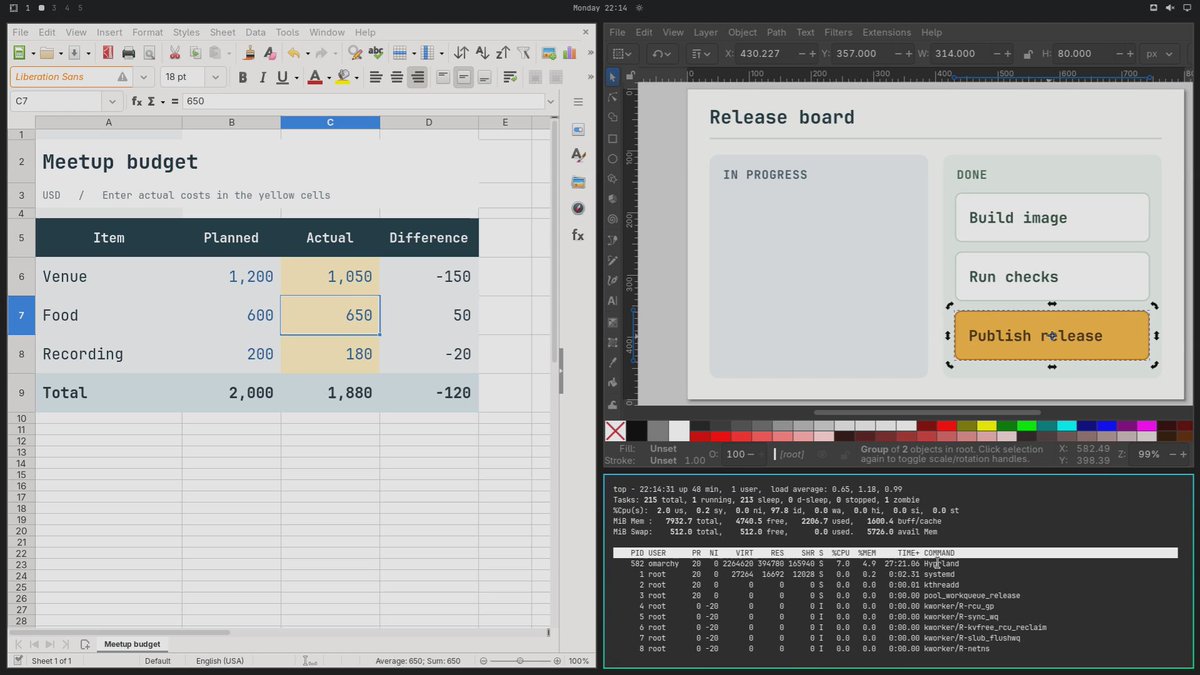Select the Spiral tool in Inkscape
Screen dimensions: 1200x675
613,219
